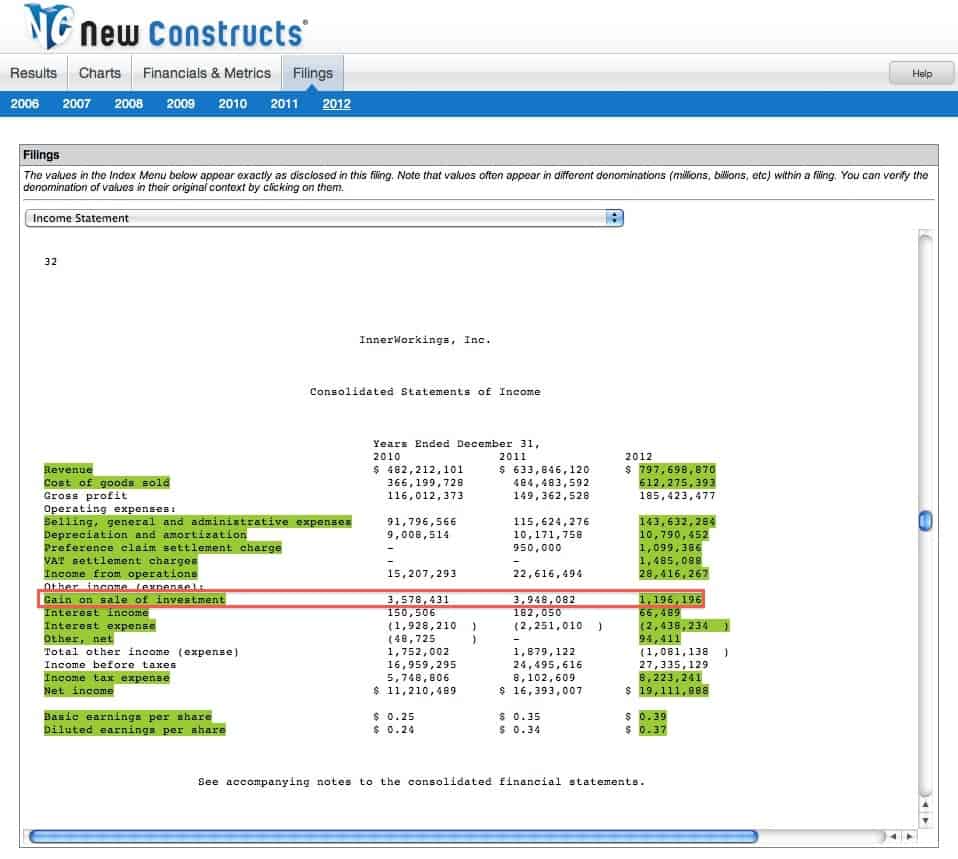Click the 2012 income tax value 8,223,241
This screenshot has width=958, height=859.
click(670, 678)
